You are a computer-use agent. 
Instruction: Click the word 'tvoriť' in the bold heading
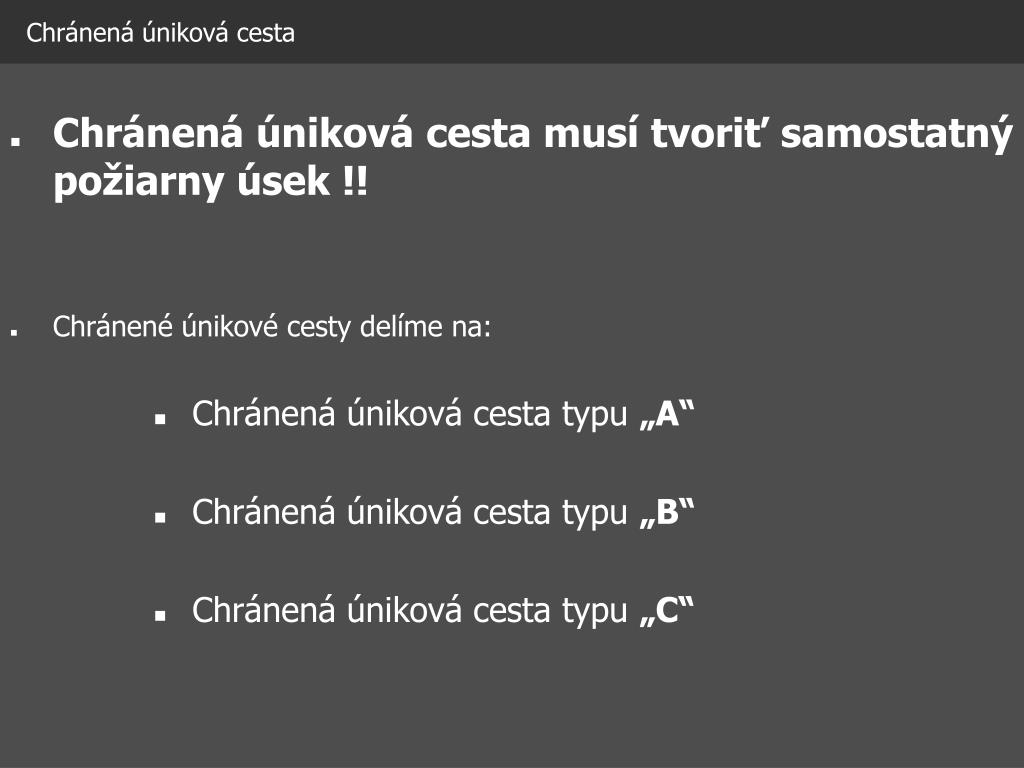709,133
